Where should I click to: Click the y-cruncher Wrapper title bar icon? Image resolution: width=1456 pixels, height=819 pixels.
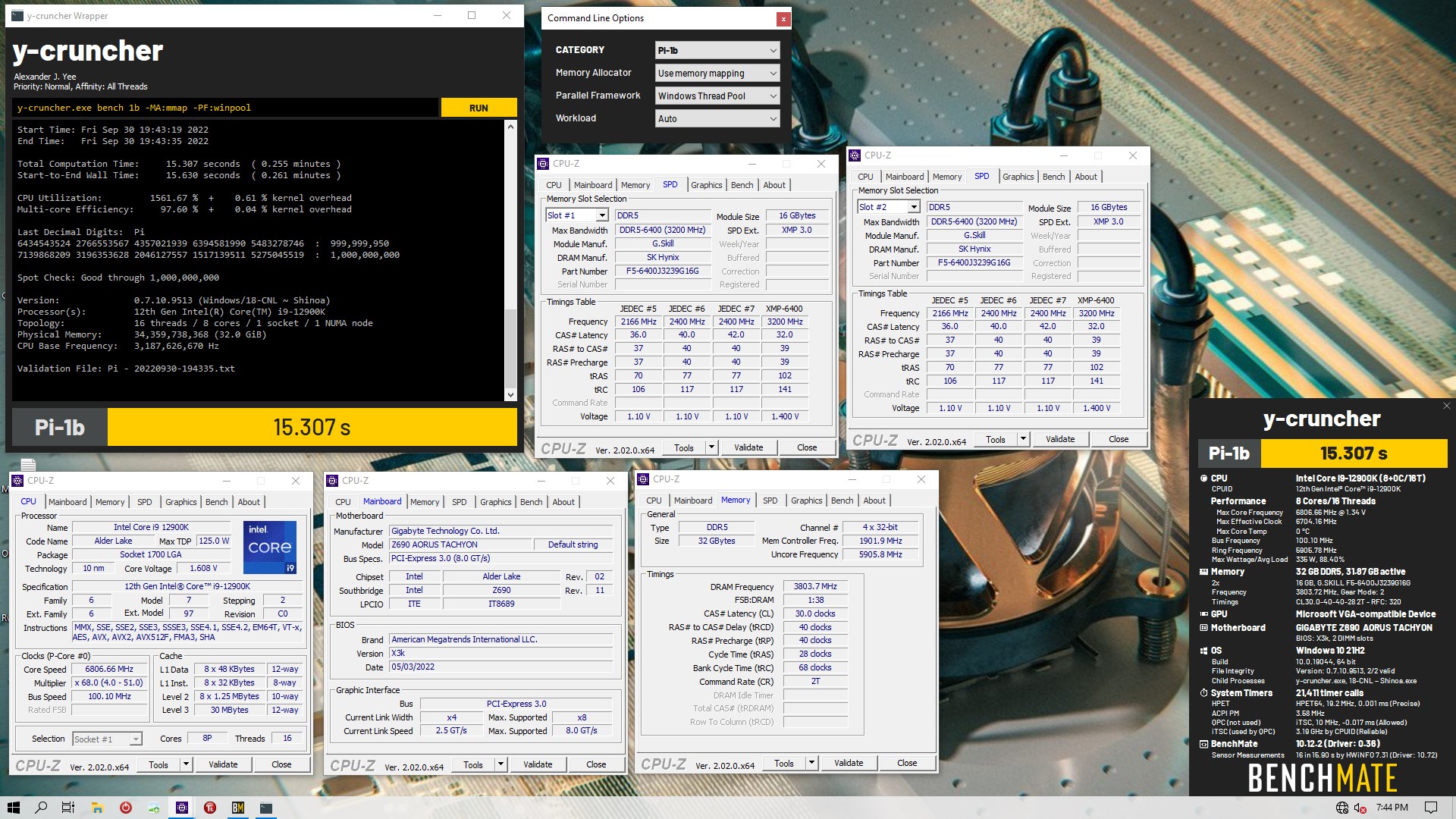pyautogui.click(x=17, y=15)
